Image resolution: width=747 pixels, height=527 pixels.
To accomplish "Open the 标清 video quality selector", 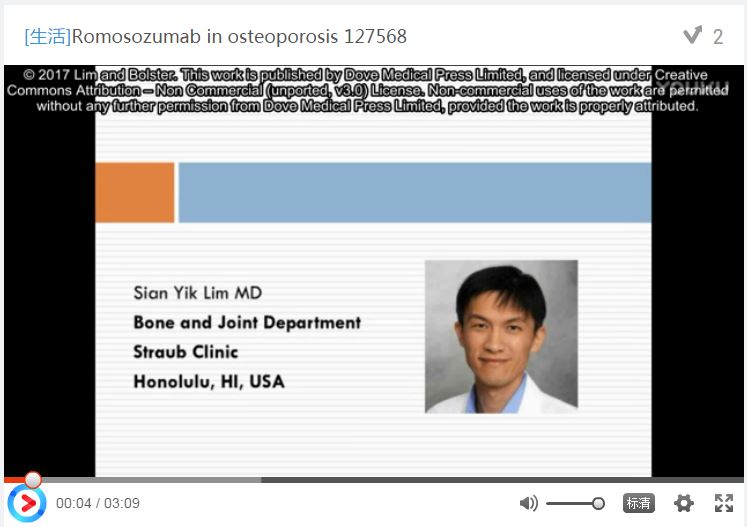I will (x=639, y=503).
